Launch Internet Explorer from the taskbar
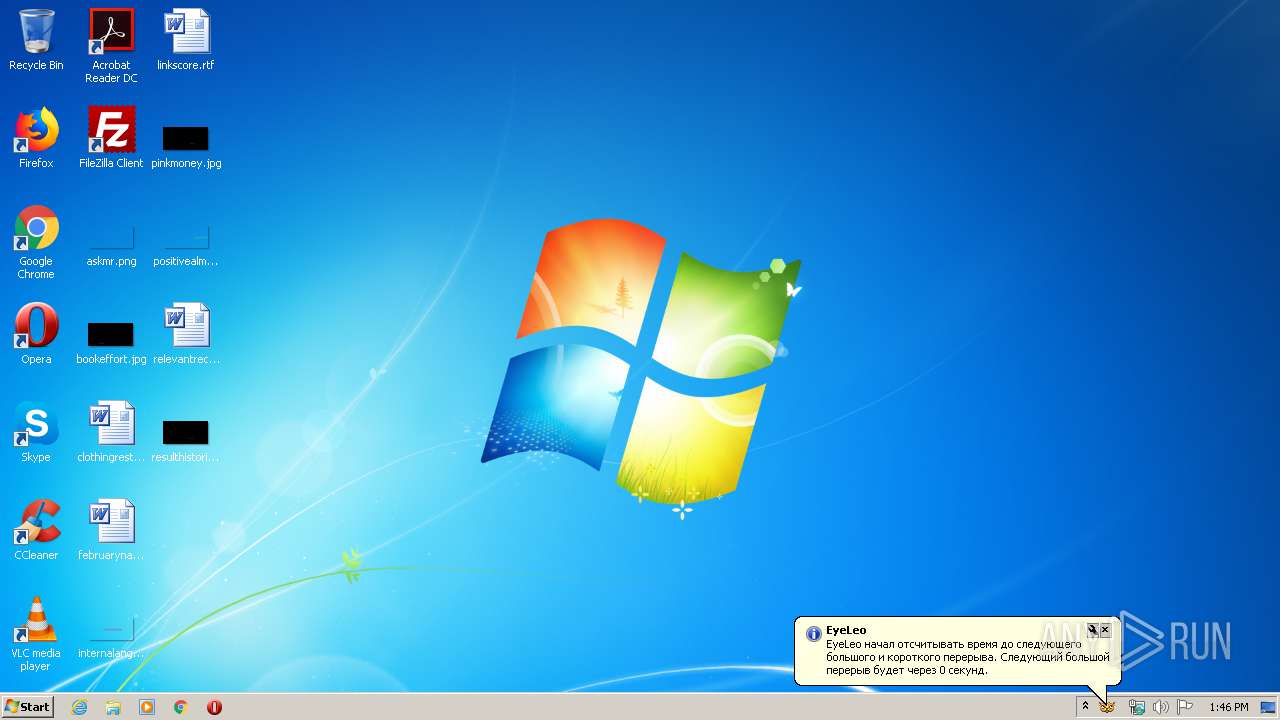This screenshot has width=1280, height=720. tap(79, 707)
